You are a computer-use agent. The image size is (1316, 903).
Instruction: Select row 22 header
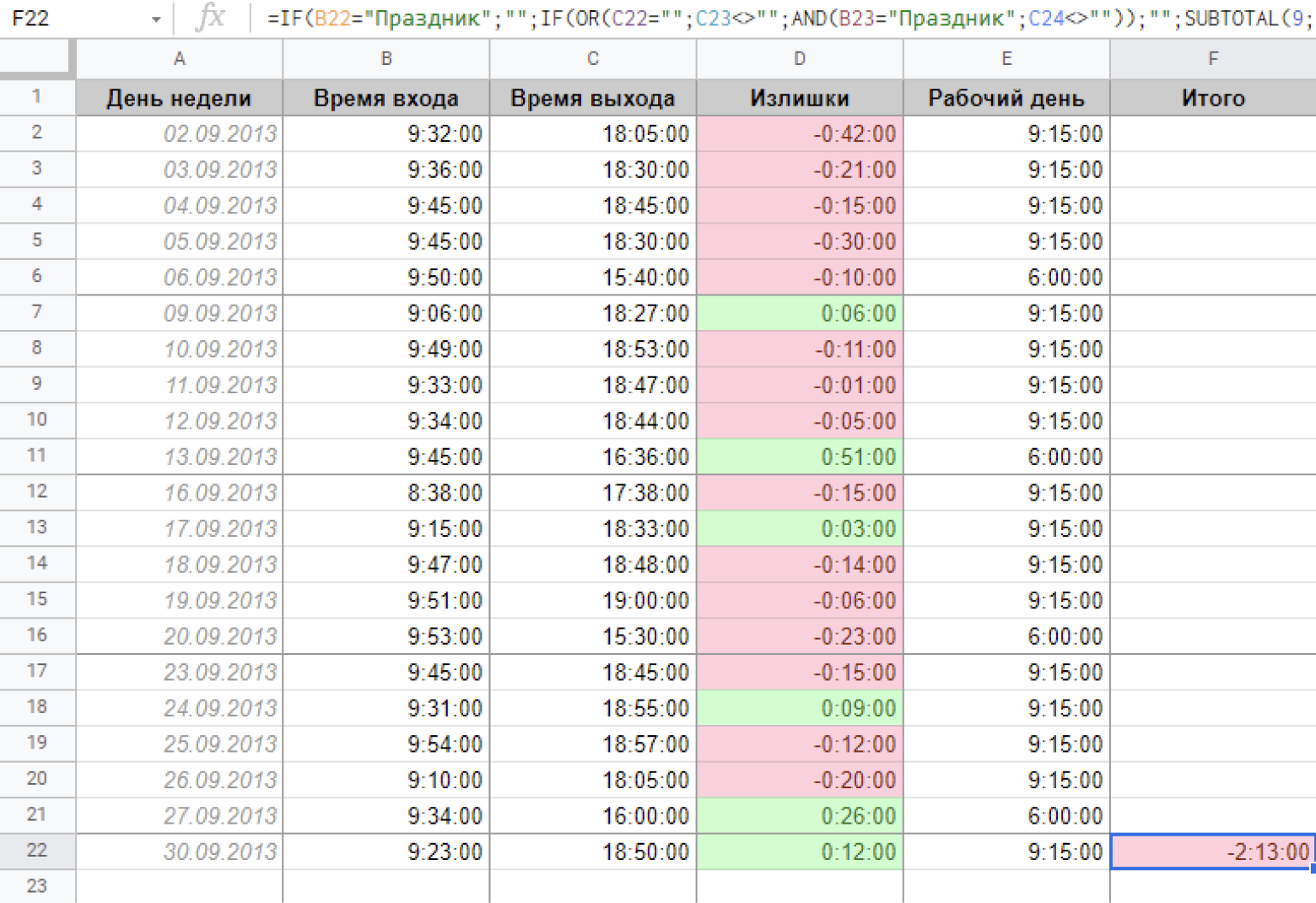(x=37, y=851)
